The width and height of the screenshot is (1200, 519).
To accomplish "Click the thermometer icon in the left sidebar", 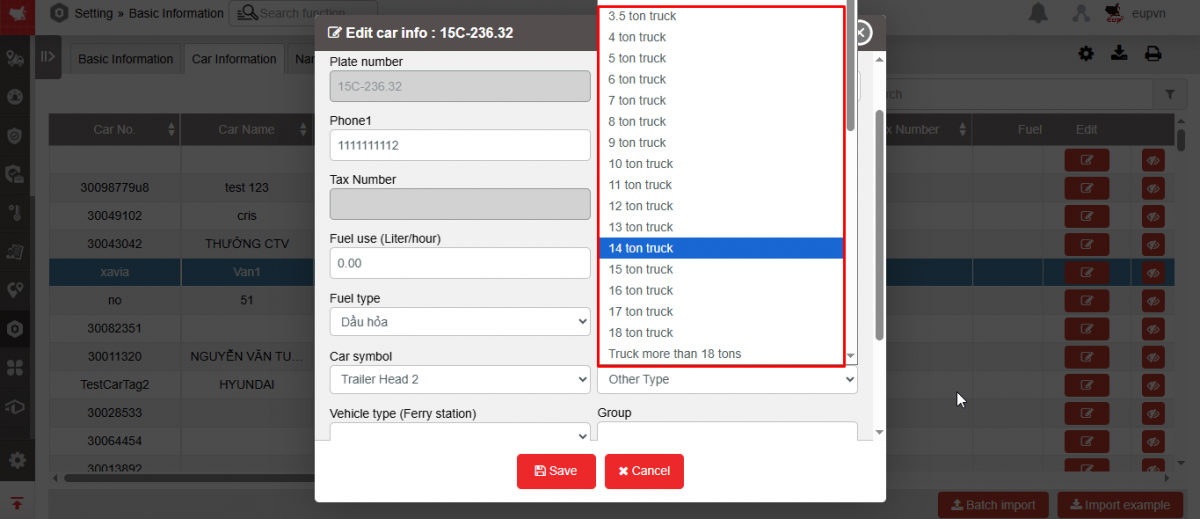I will [x=15, y=211].
